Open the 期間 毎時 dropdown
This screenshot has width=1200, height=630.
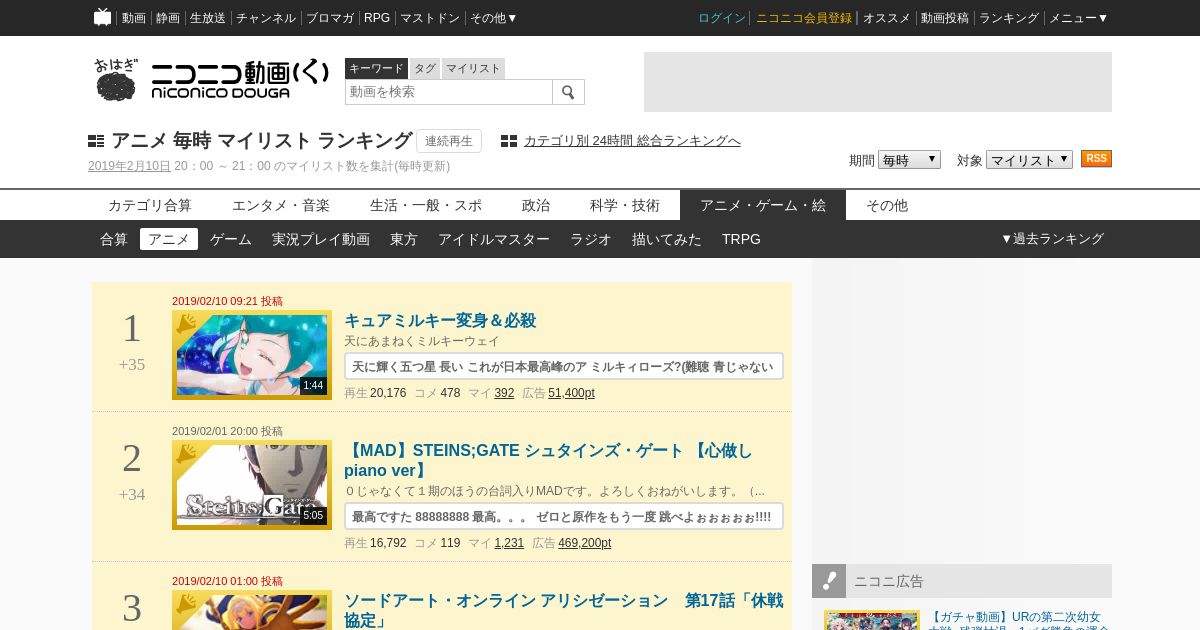909,160
